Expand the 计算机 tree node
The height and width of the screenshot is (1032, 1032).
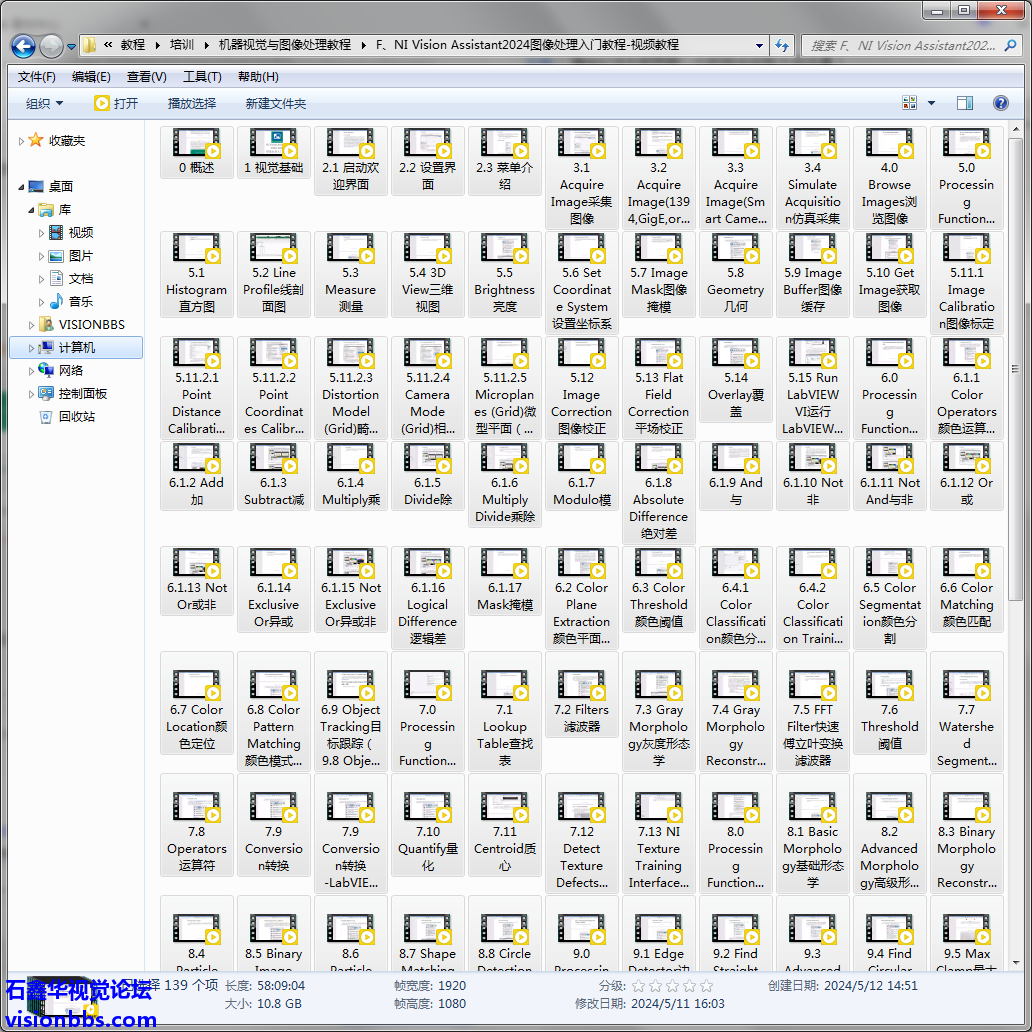(x=31, y=348)
